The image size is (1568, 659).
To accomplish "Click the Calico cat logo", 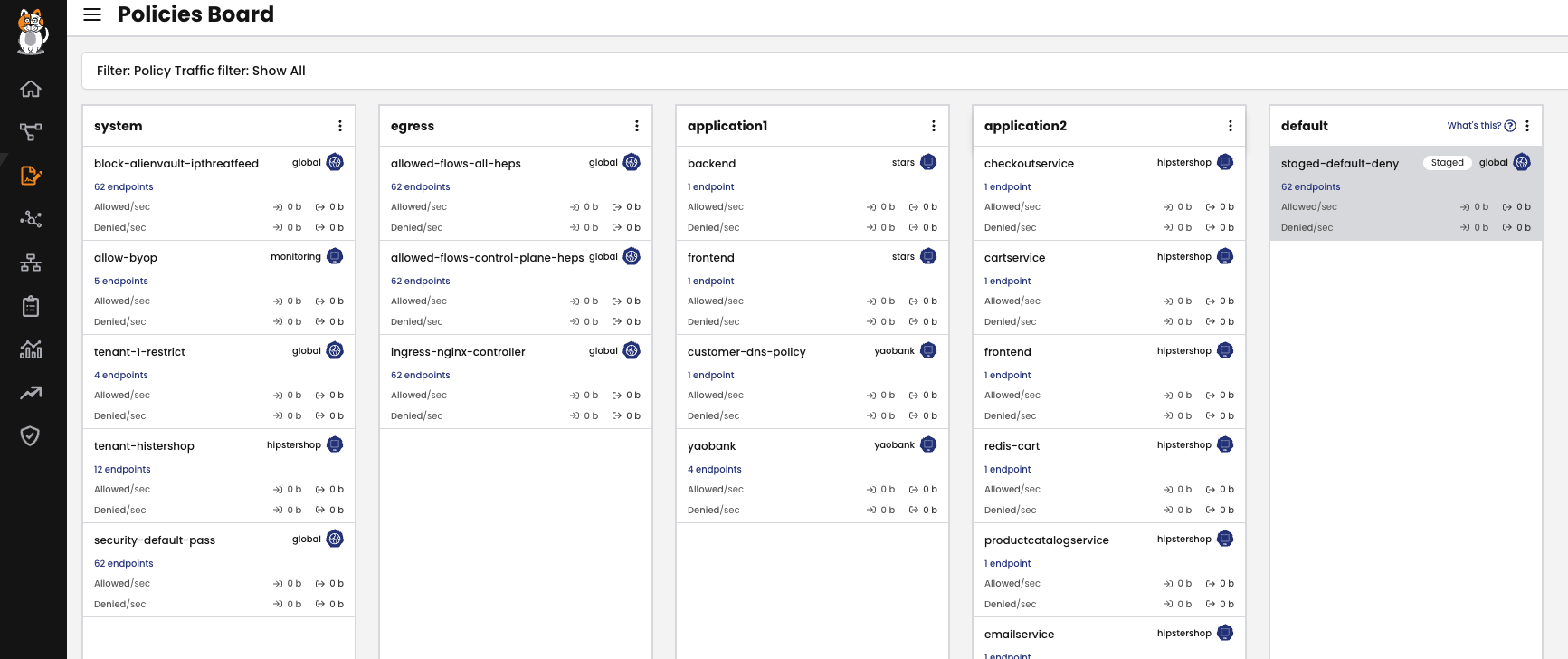I will [32, 32].
